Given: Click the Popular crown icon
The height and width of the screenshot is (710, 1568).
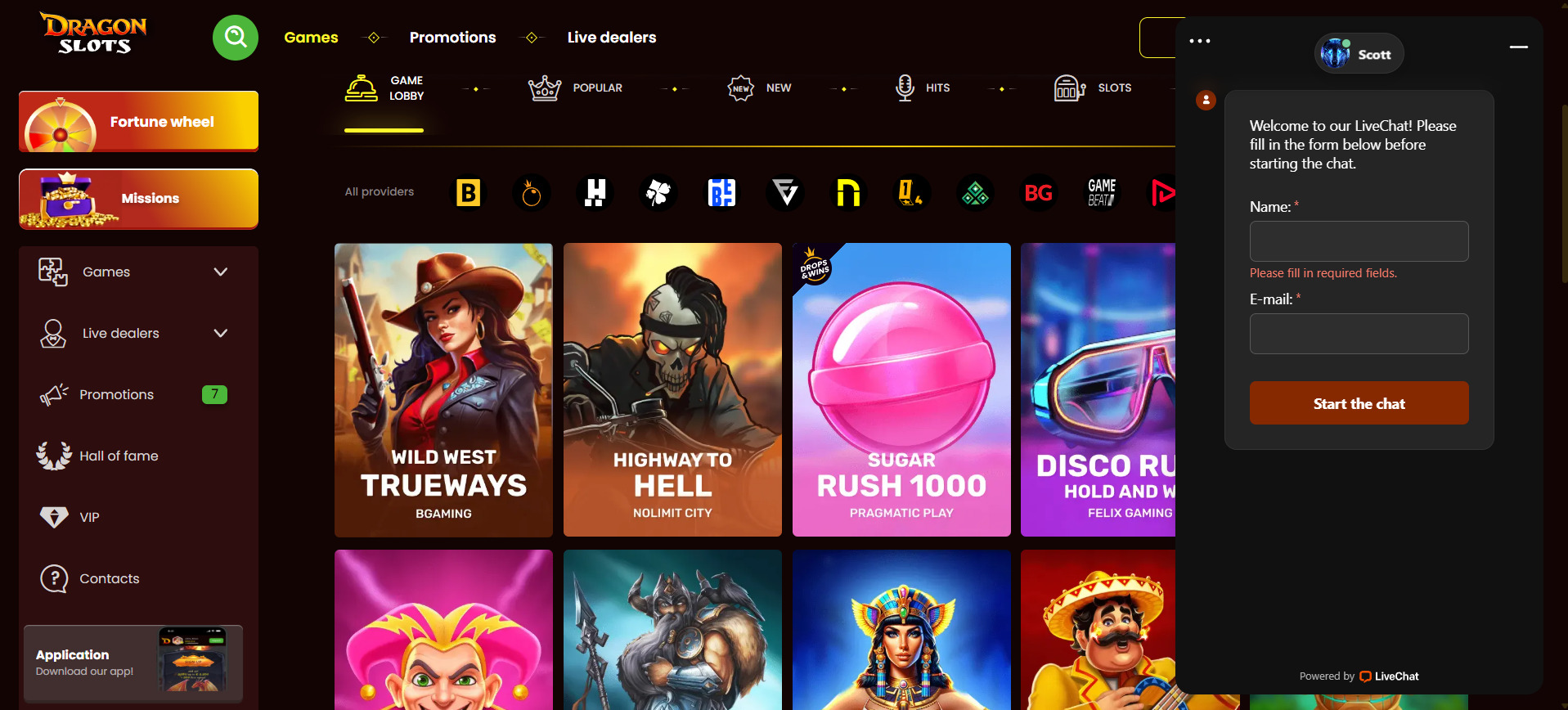Looking at the screenshot, I should pyautogui.click(x=545, y=88).
